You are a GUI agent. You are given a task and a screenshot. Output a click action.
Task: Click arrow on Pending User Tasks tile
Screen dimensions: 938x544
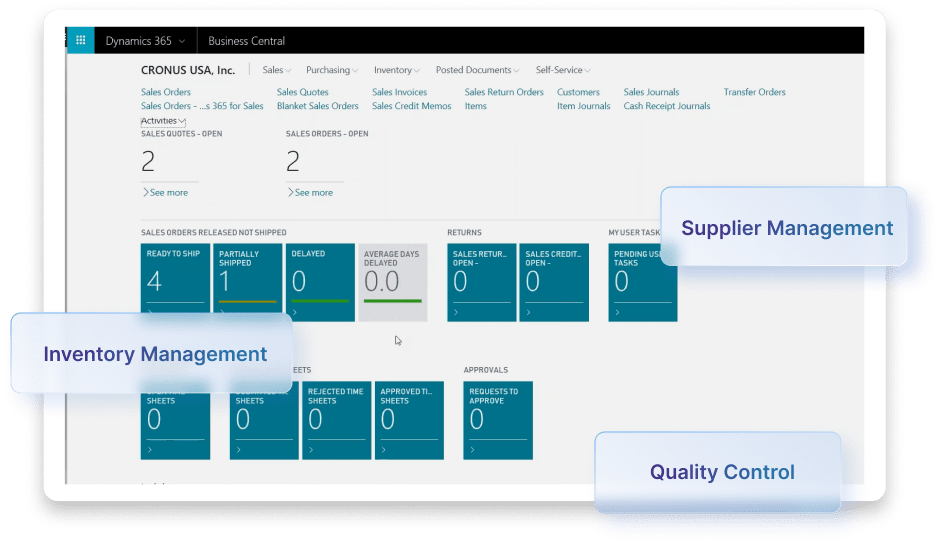617,312
